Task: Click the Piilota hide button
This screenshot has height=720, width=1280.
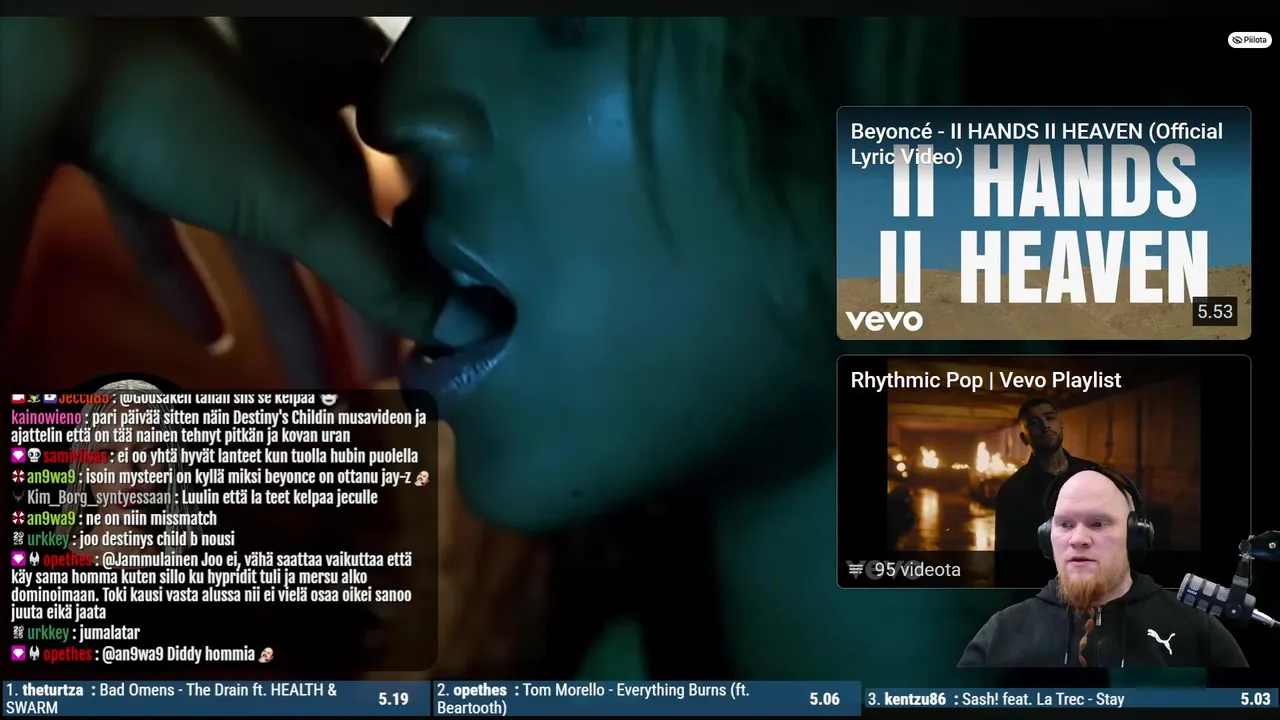Action: coord(1249,40)
